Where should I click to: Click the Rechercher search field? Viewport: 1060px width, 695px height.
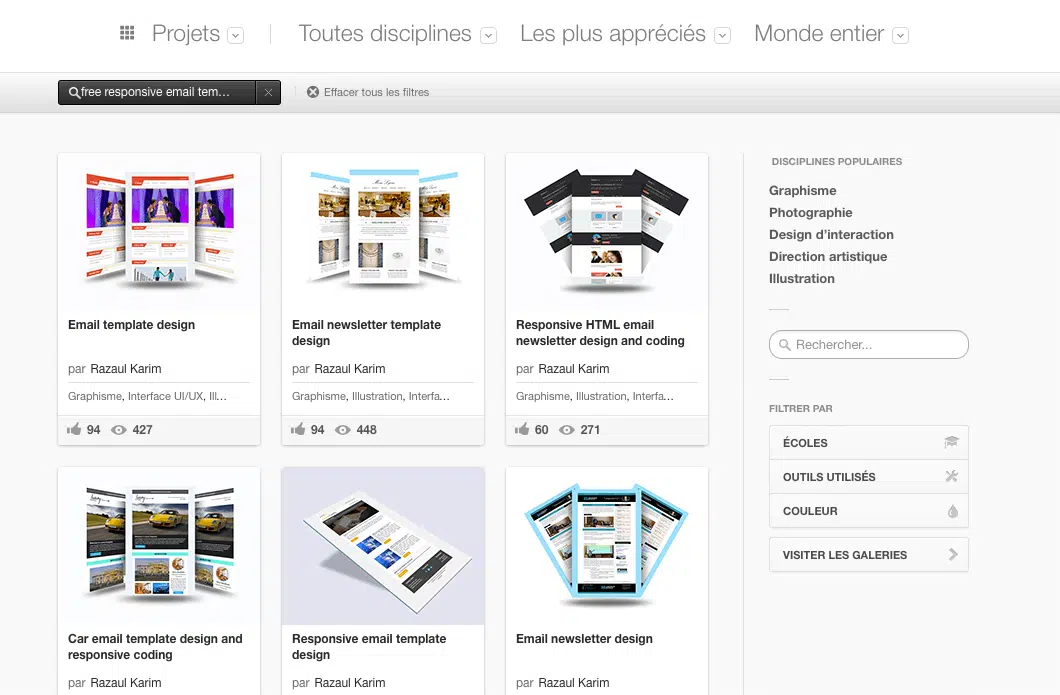pyautogui.click(x=868, y=345)
